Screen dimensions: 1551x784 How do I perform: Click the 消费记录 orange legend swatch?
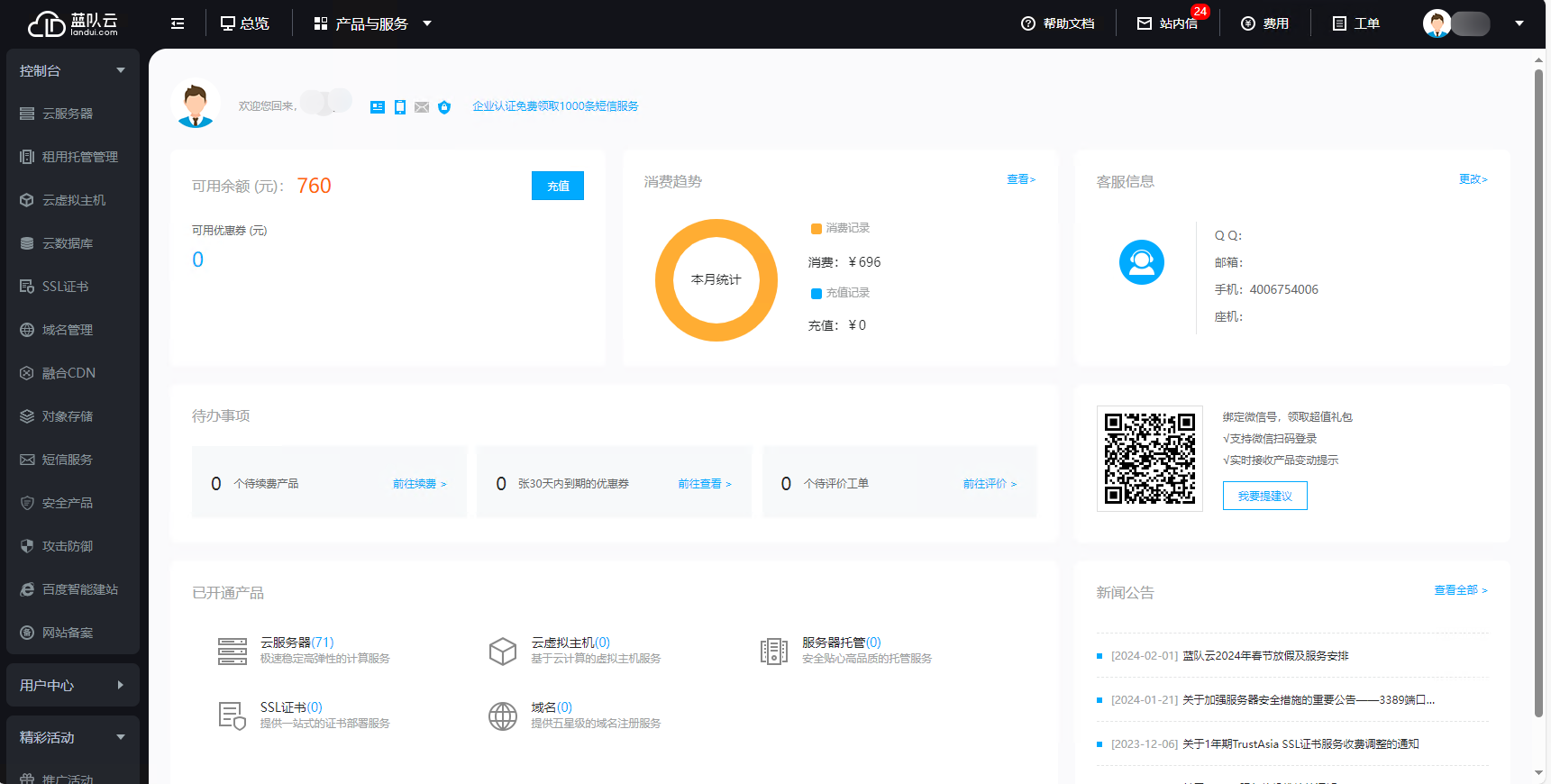[x=817, y=229]
